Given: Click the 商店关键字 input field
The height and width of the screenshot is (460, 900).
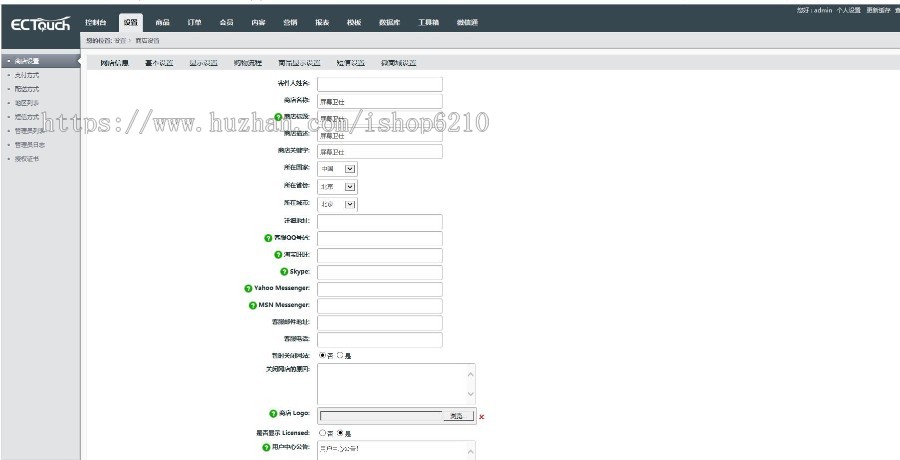Looking at the screenshot, I should pos(379,152).
